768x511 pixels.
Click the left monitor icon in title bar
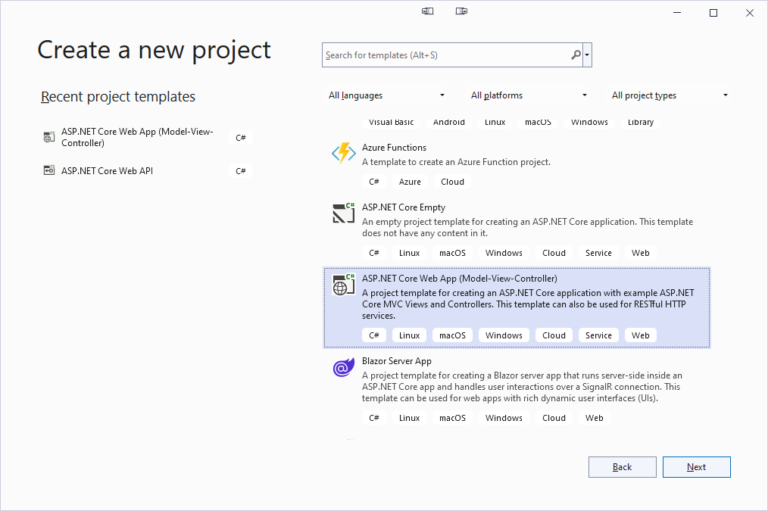pos(428,11)
